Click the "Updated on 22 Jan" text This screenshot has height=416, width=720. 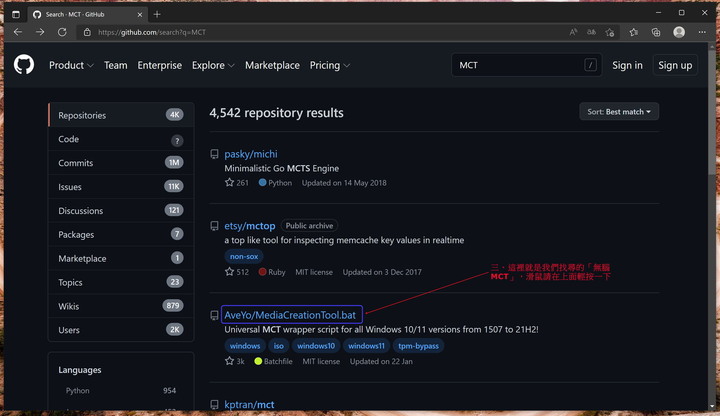pyautogui.click(x=381, y=361)
